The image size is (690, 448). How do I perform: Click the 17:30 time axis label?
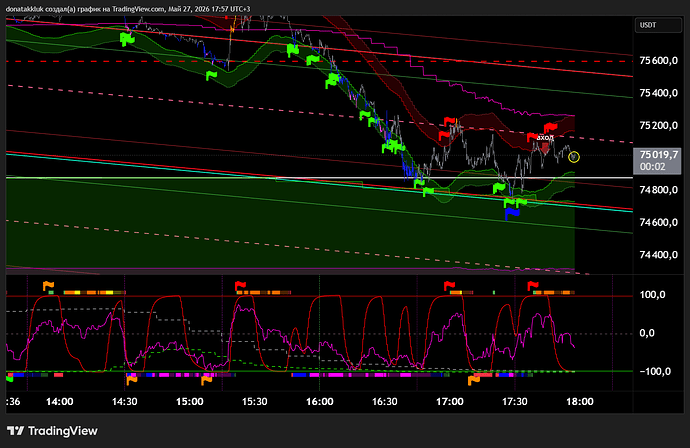point(515,402)
